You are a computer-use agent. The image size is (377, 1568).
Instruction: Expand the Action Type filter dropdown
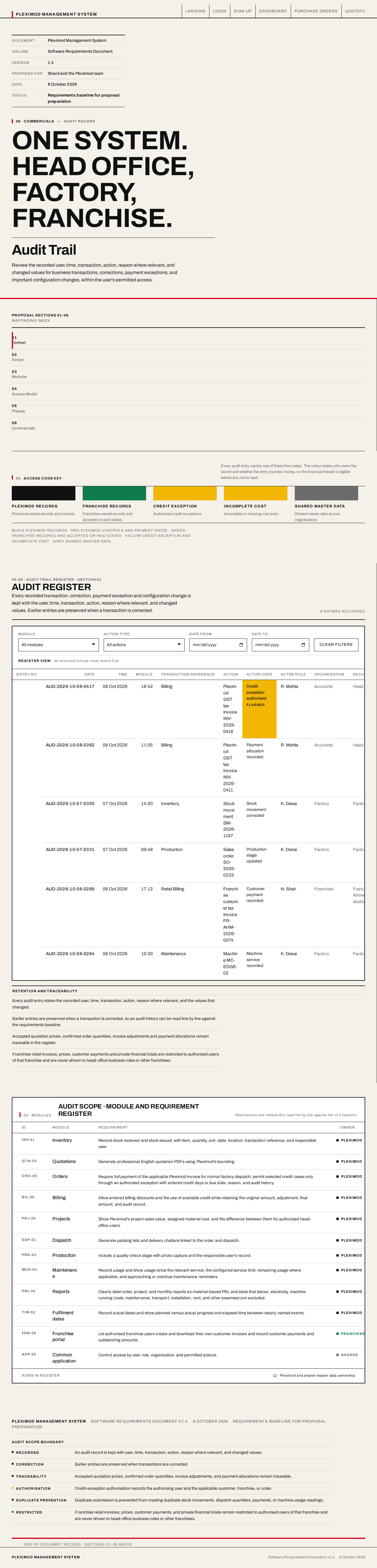pyautogui.click(x=144, y=645)
